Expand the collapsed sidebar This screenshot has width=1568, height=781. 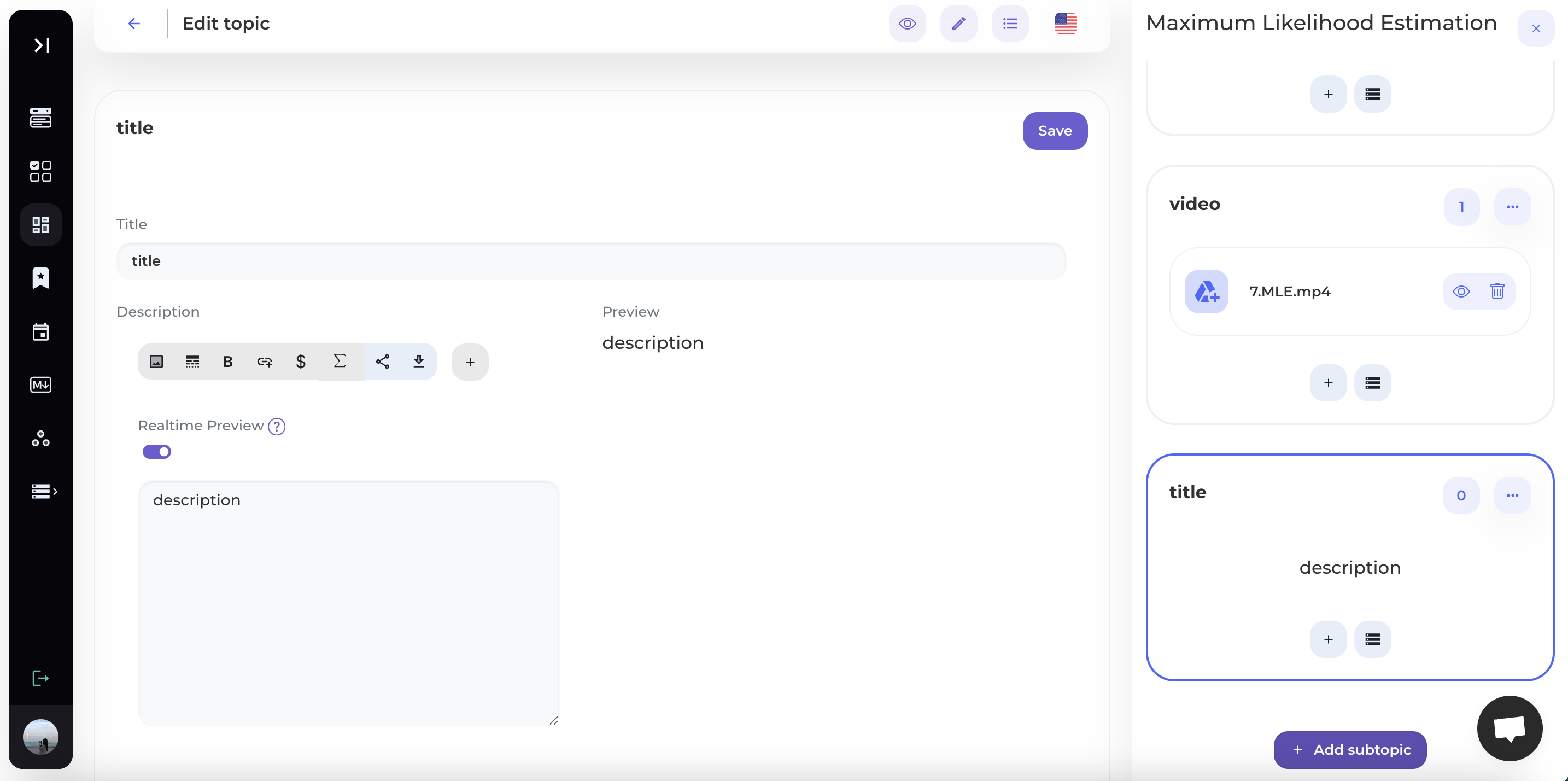(42, 45)
